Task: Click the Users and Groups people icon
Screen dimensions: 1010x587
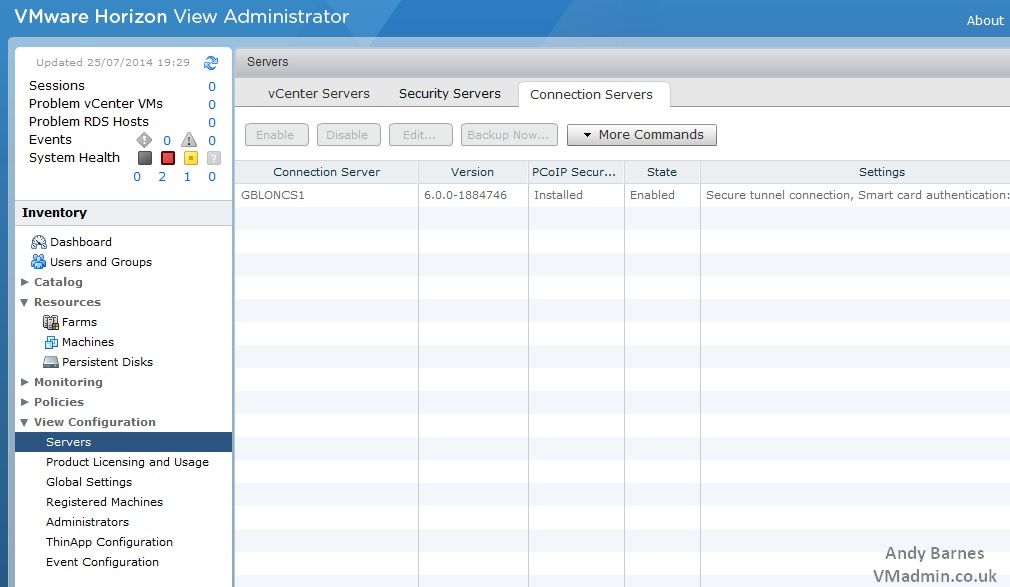Action: tap(39, 262)
